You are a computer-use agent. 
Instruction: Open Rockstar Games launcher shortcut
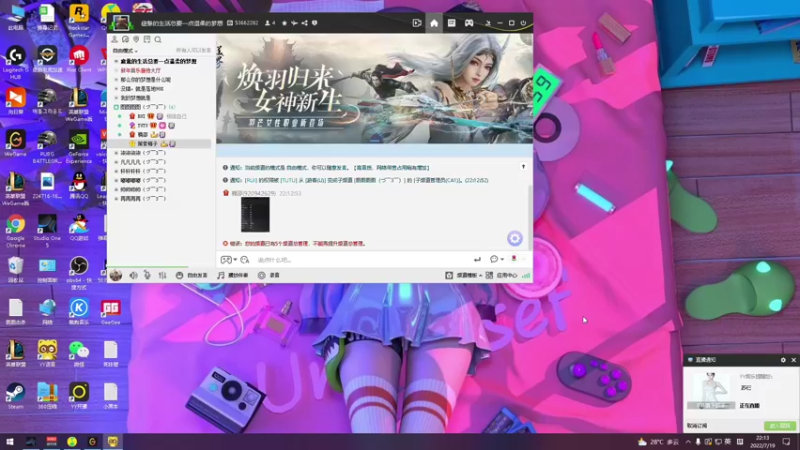[79, 20]
